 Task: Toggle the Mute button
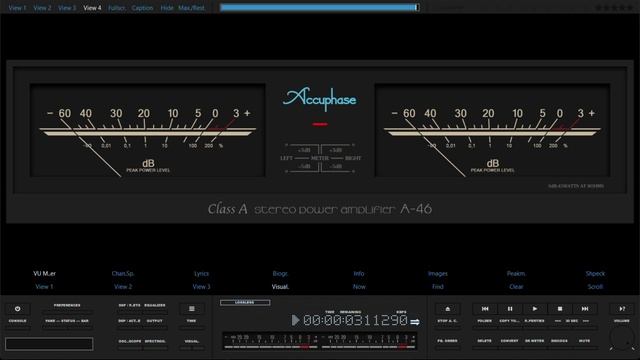(x=584, y=341)
